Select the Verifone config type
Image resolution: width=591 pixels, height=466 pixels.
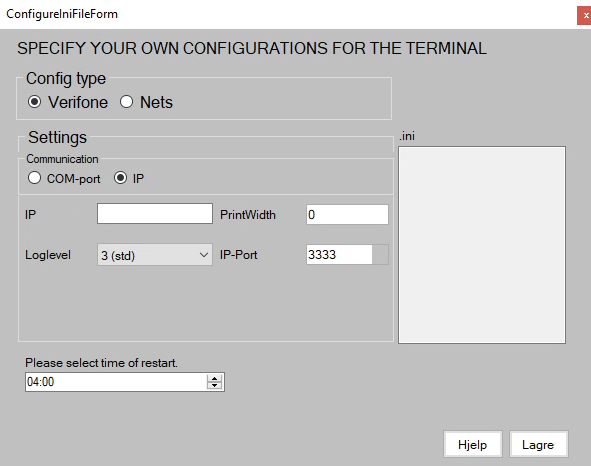68,102
